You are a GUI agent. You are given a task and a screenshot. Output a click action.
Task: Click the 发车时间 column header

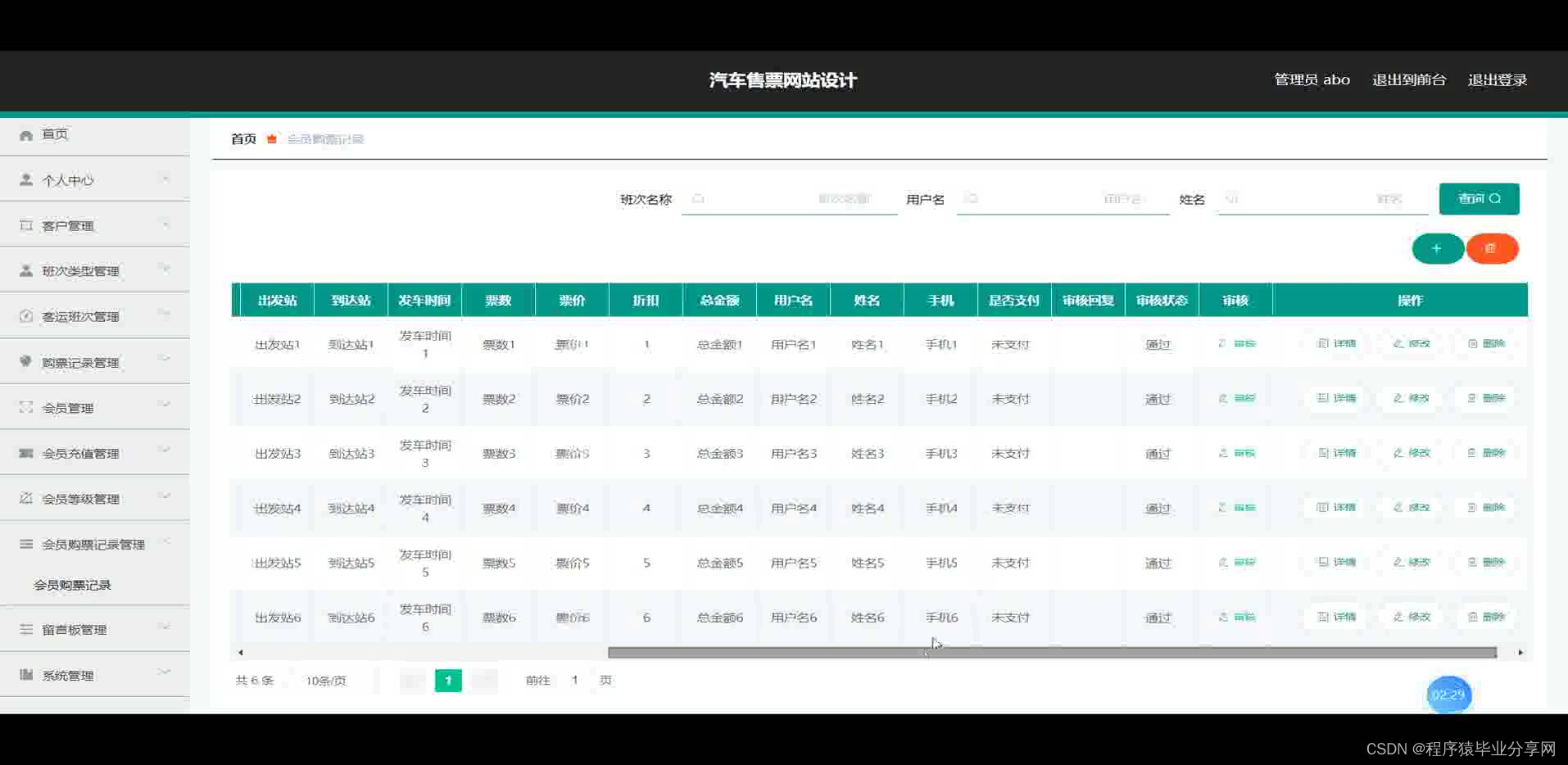coord(424,301)
